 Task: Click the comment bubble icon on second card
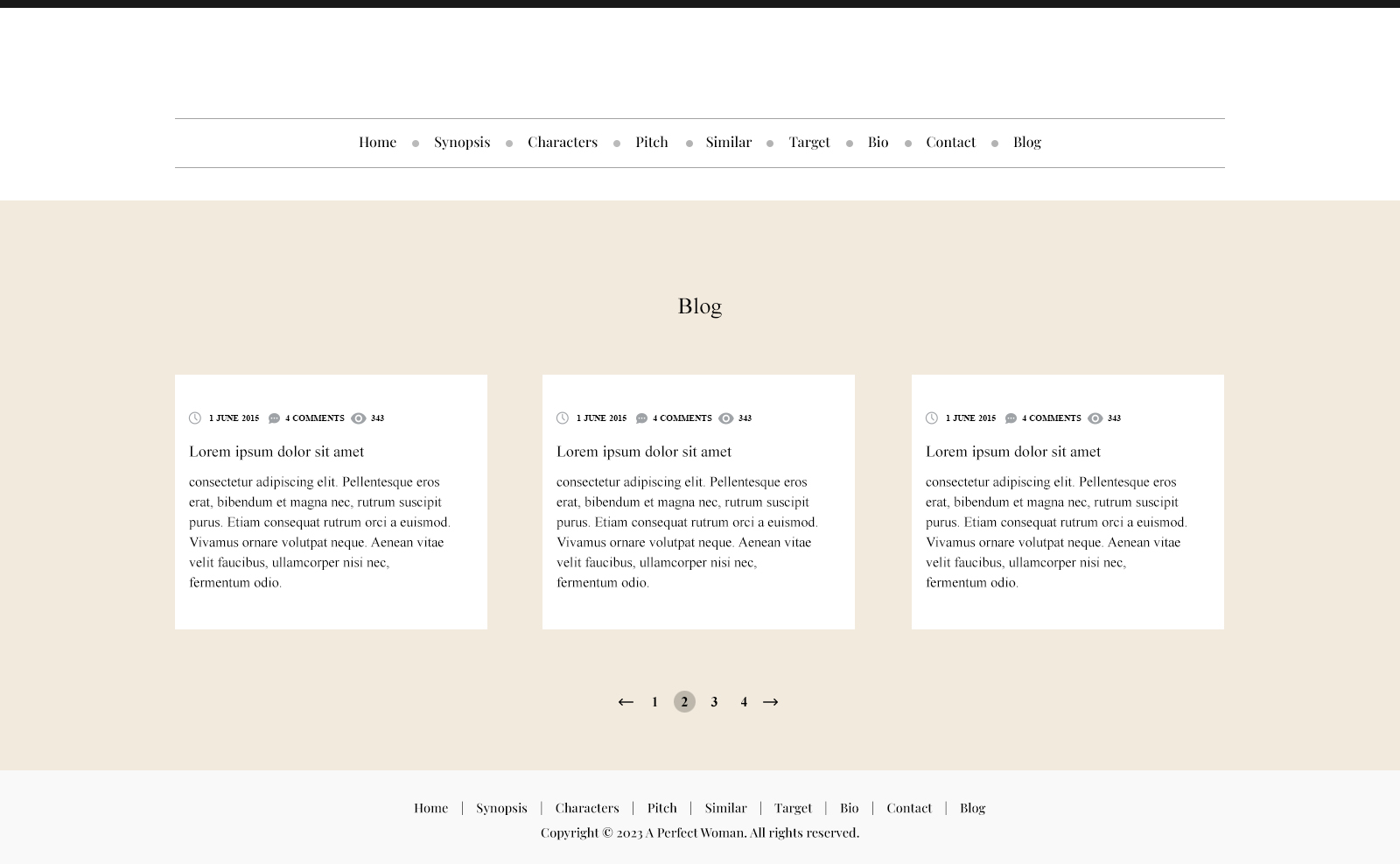(641, 418)
